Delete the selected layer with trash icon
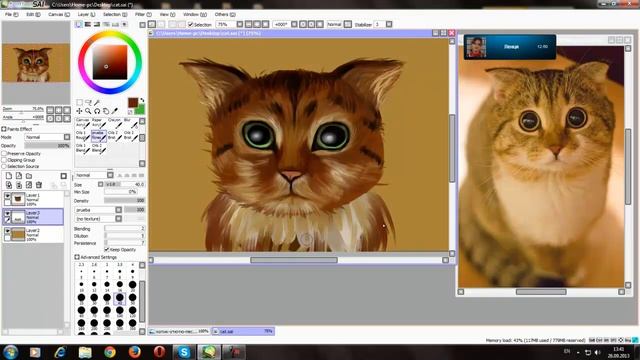 pos(39,185)
